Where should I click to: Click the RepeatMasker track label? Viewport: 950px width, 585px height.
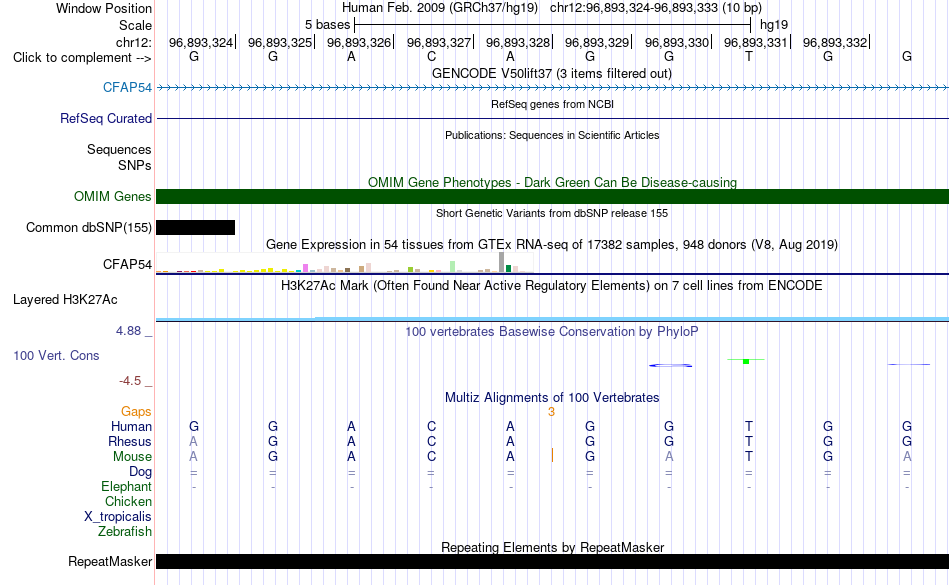click(x=110, y=561)
